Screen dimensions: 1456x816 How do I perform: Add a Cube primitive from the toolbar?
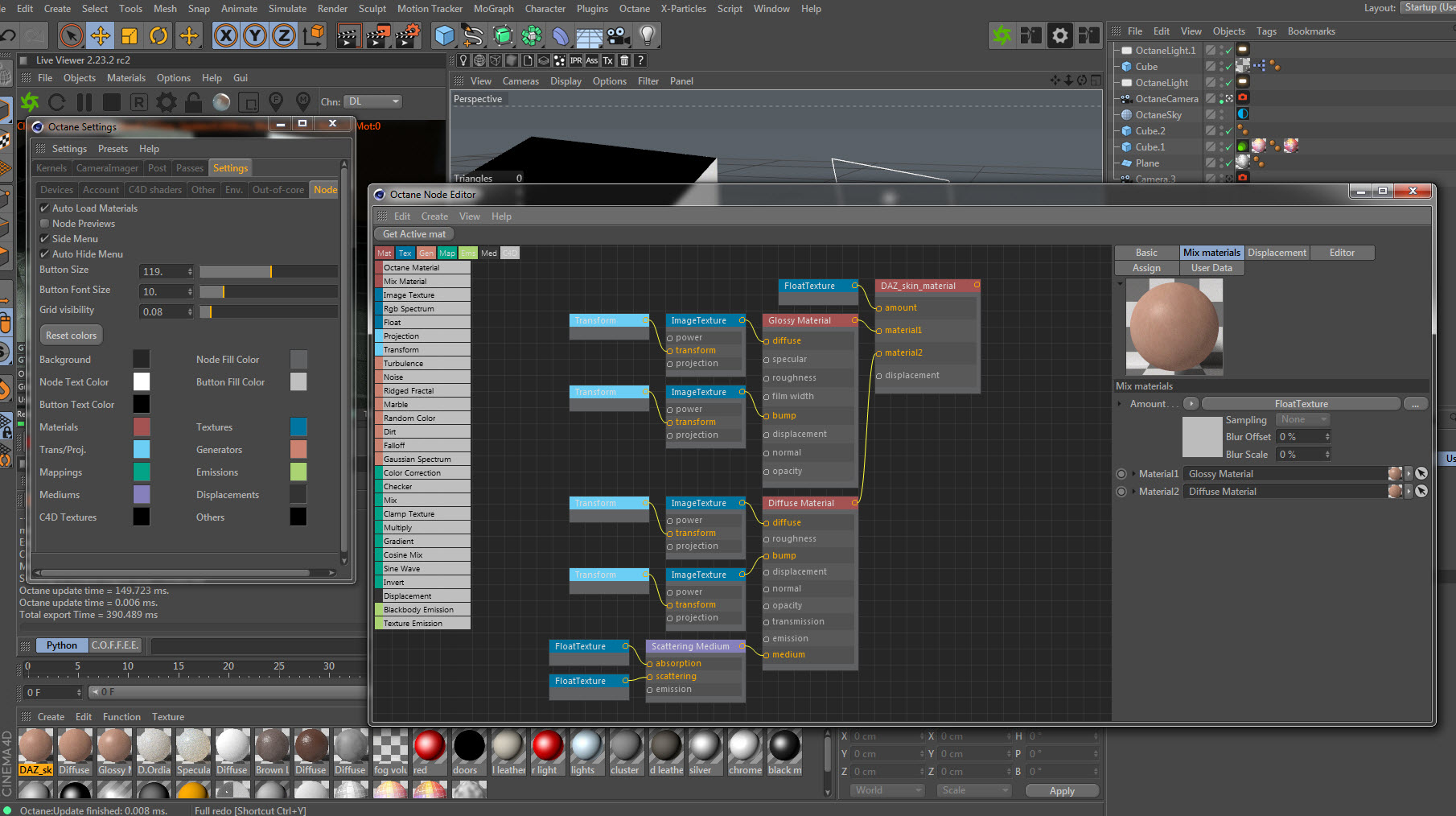(444, 35)
